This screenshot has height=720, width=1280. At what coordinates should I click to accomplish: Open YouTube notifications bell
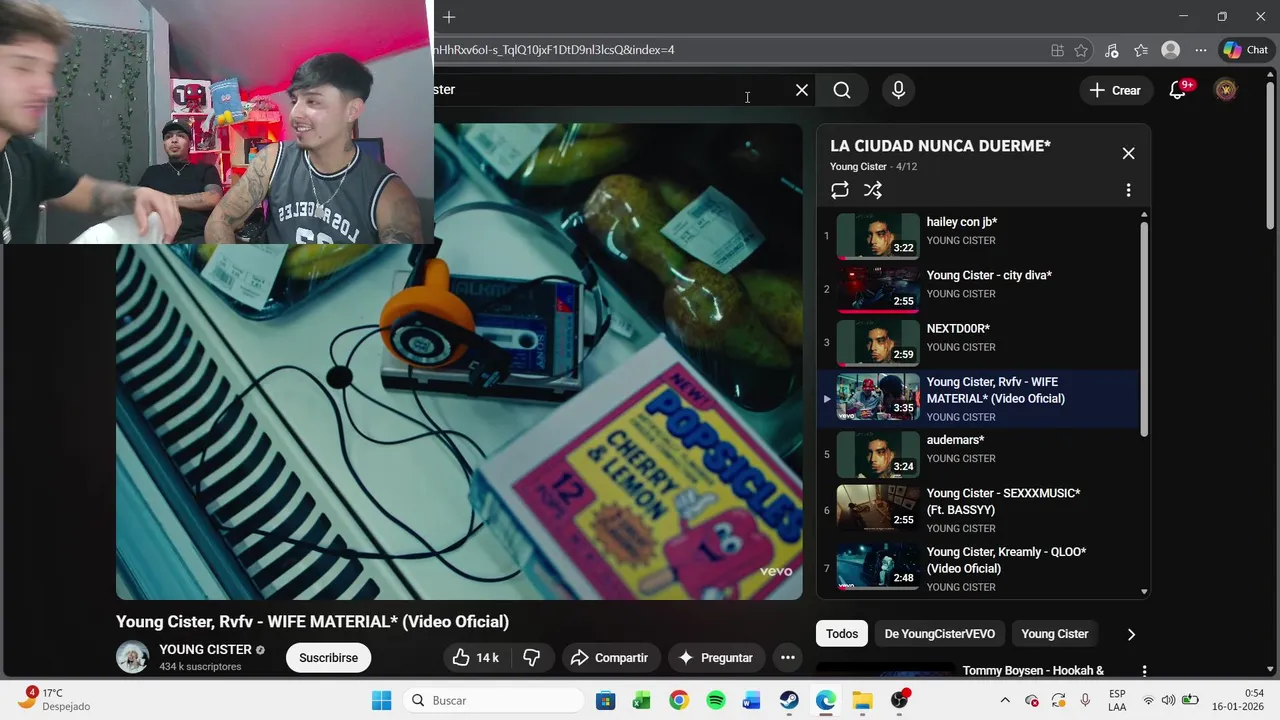[1178, 90]
